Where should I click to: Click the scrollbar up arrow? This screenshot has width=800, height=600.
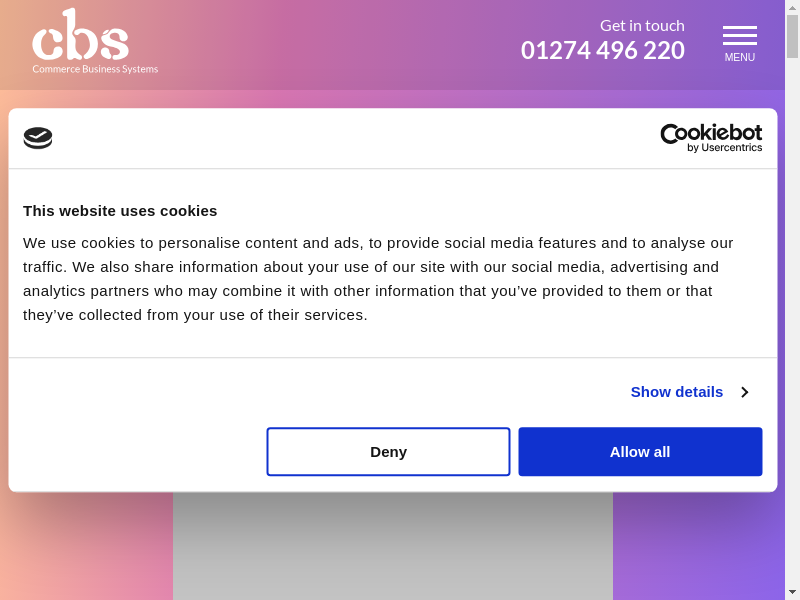[x=792, y=7]
